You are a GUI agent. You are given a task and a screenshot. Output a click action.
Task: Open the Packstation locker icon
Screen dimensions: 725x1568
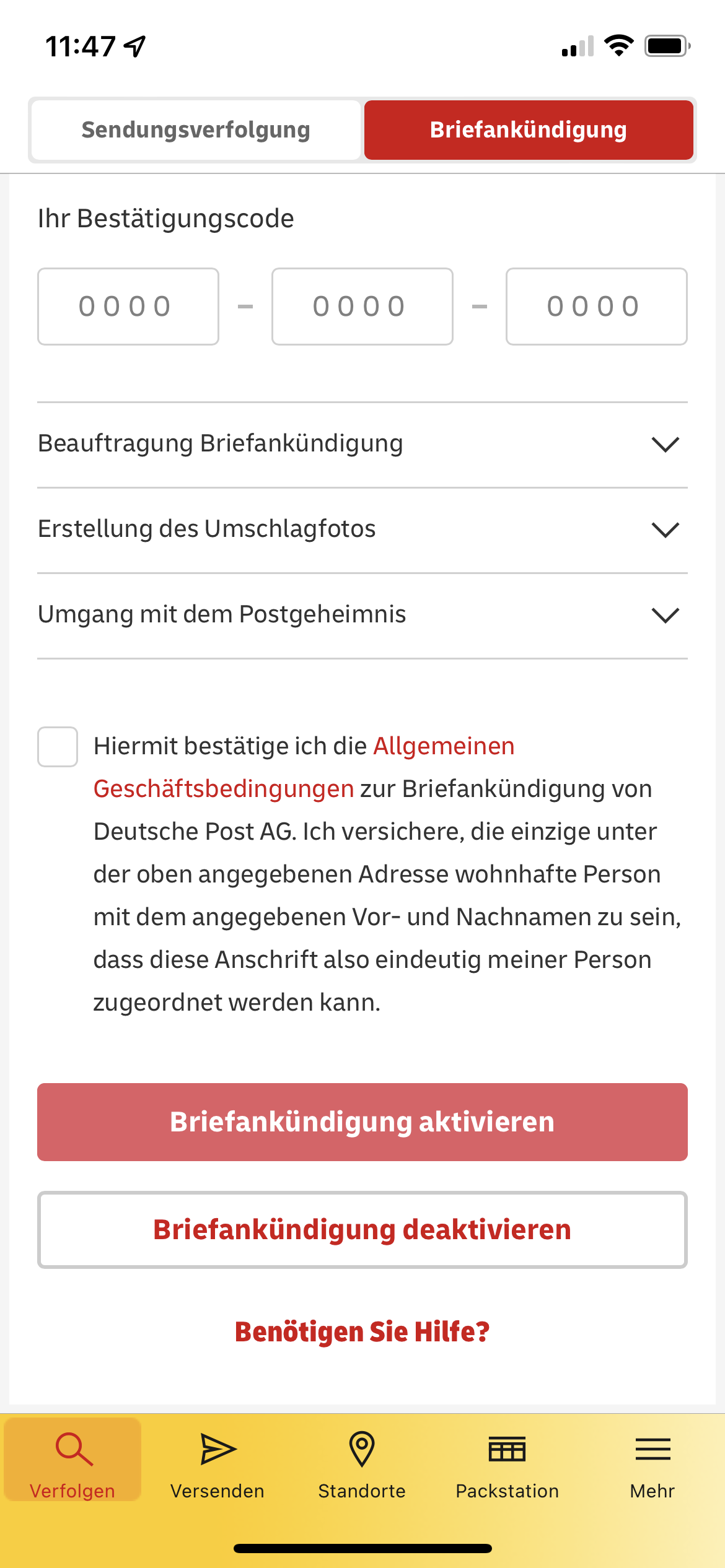tap(507, 1448)
